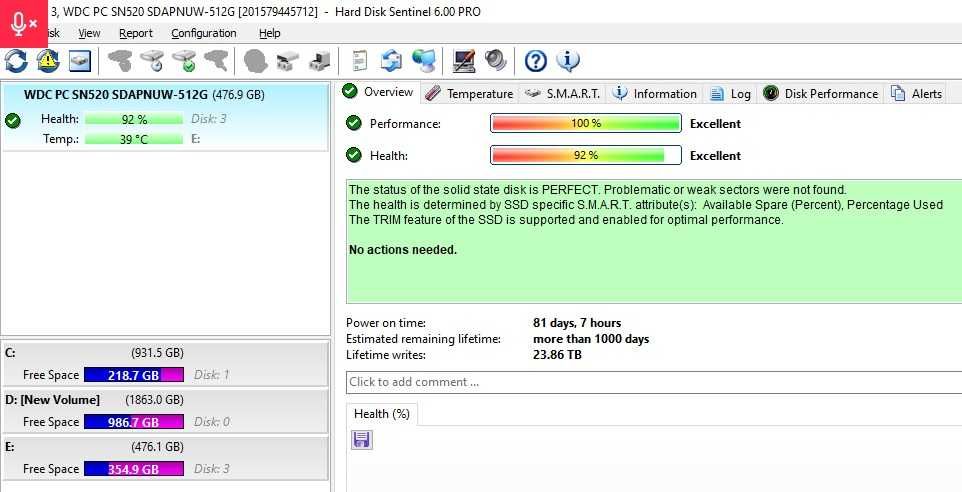
Task: Open the Help menu
Action: pos(269,33)
